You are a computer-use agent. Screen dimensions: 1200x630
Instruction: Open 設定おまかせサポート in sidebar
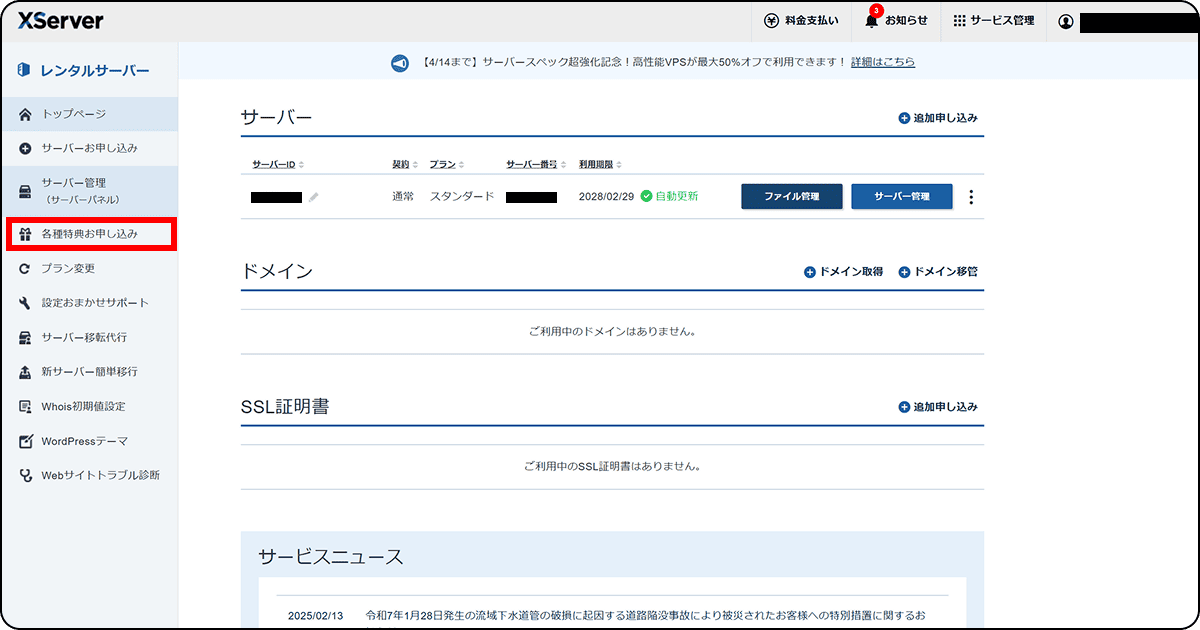click(x=90, y=303)
